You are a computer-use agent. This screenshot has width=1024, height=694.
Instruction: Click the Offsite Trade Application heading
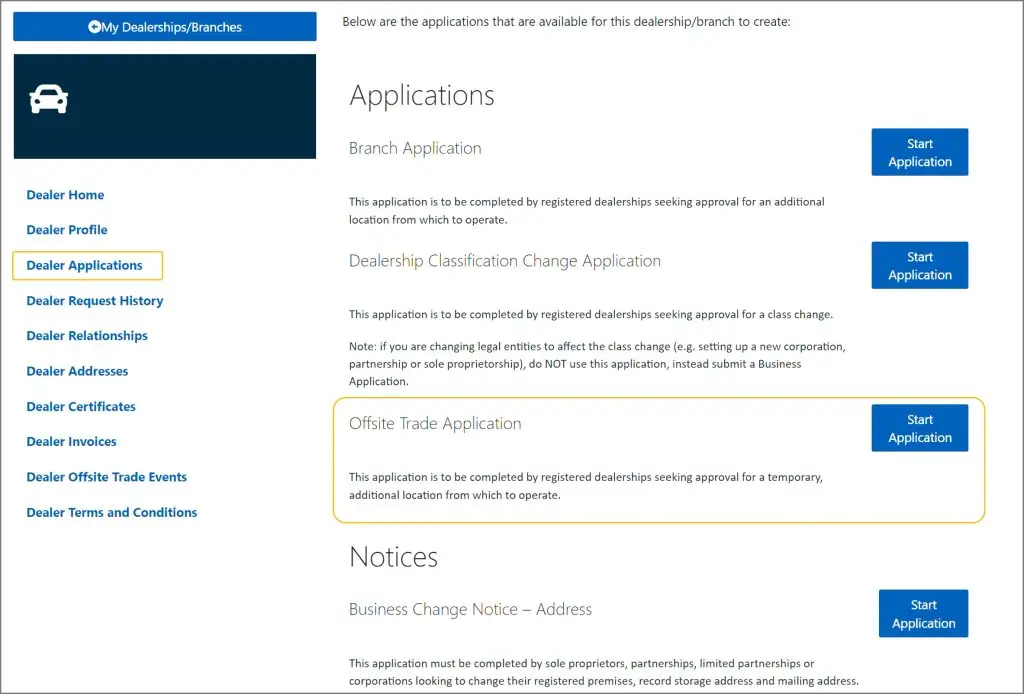(435, 424)
